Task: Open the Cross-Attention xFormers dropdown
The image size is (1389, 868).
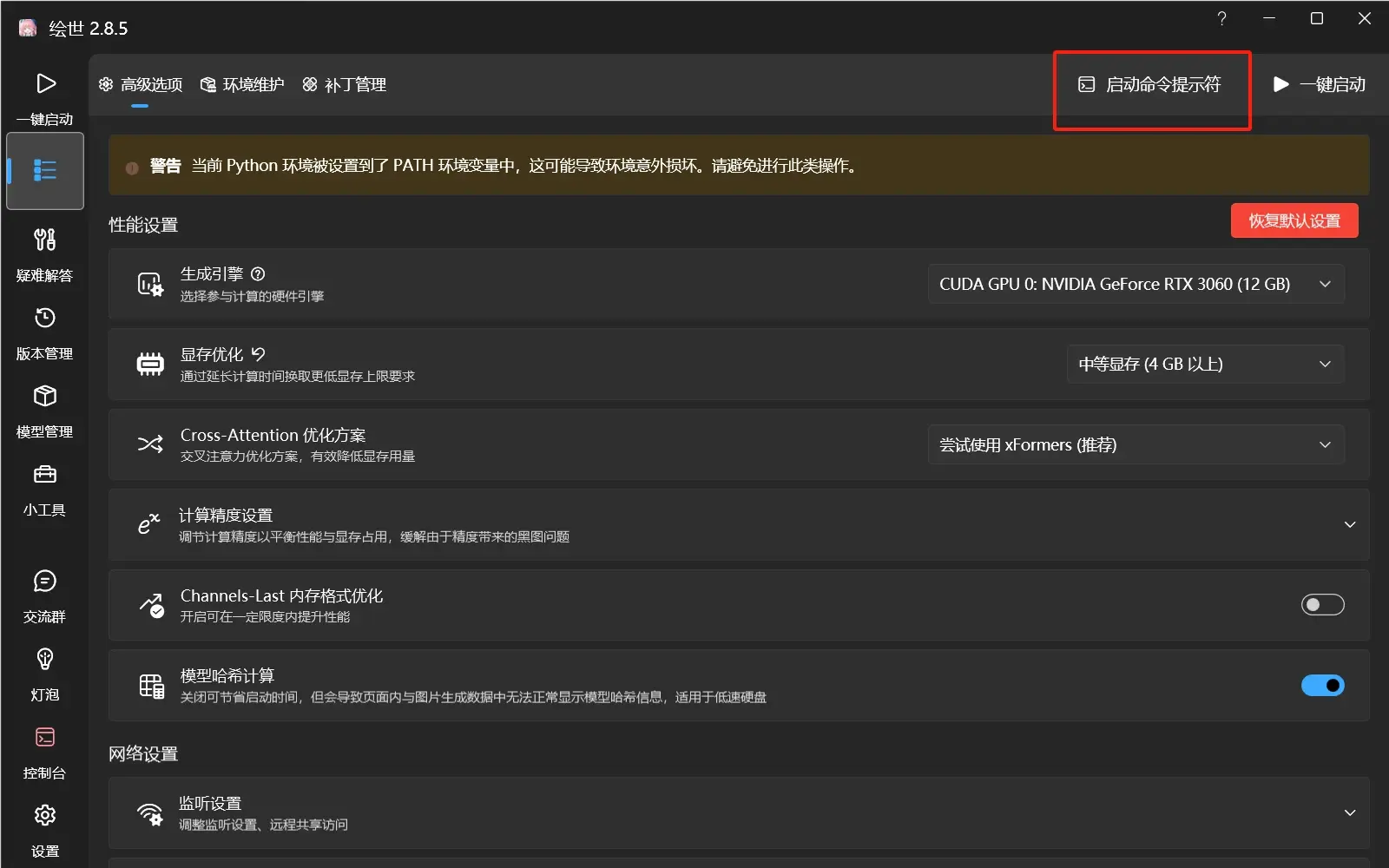Action: (x=1136, y=444)
